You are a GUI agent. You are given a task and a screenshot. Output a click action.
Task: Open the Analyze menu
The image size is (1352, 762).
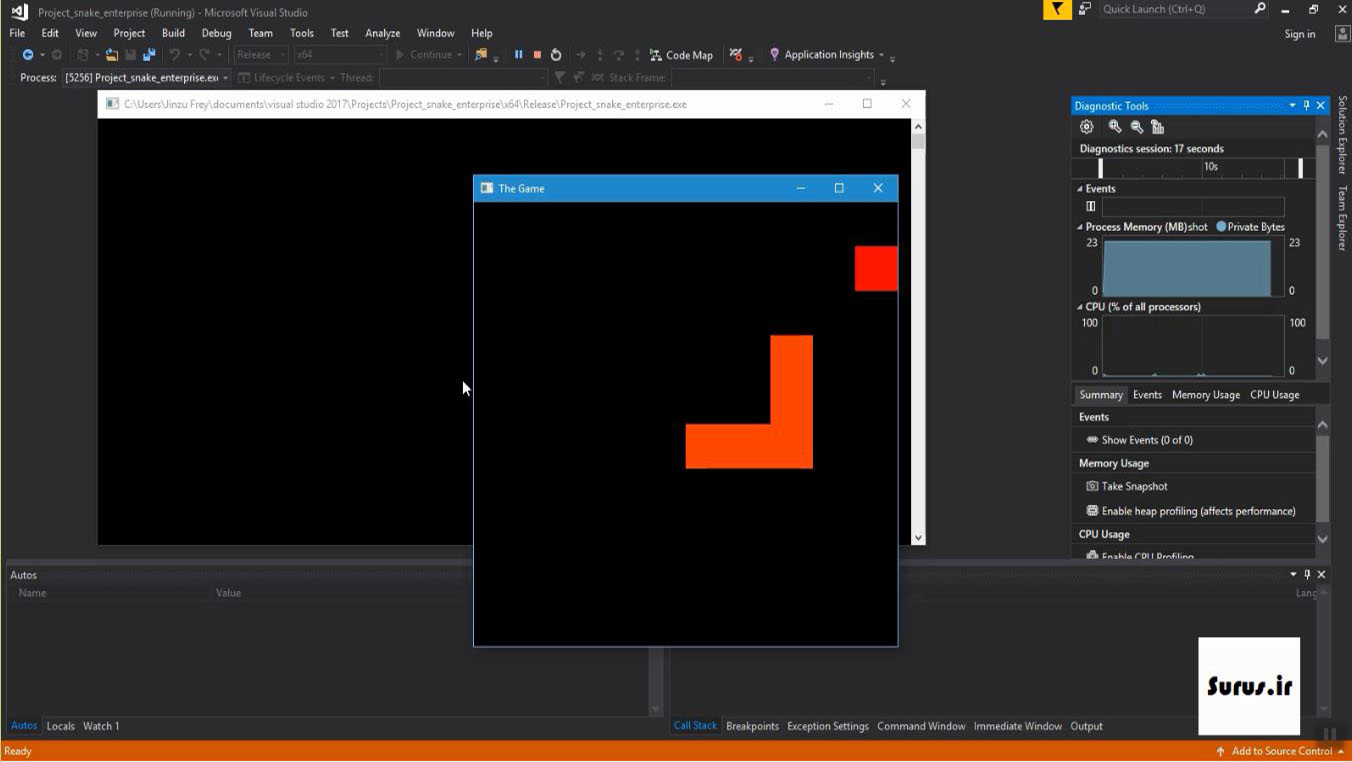[x=382, y=33]
